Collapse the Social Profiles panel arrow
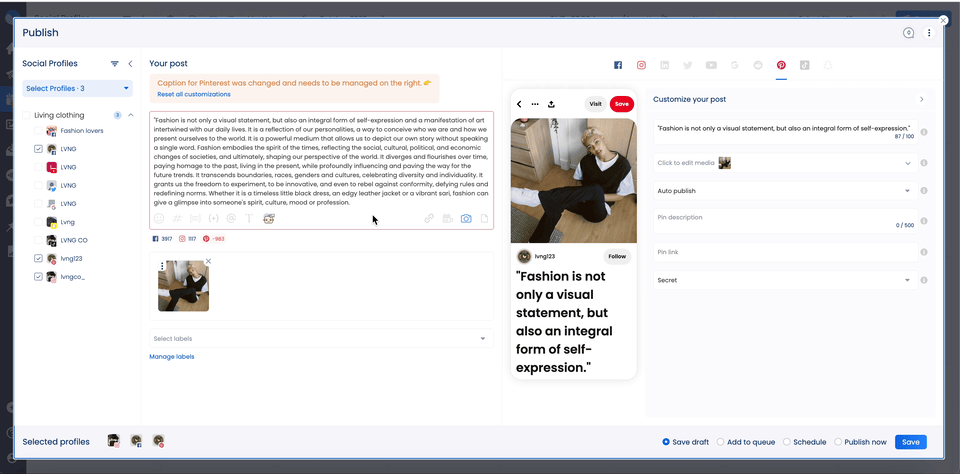The width and height of the screenshot is (960, 474). [130, 64]
